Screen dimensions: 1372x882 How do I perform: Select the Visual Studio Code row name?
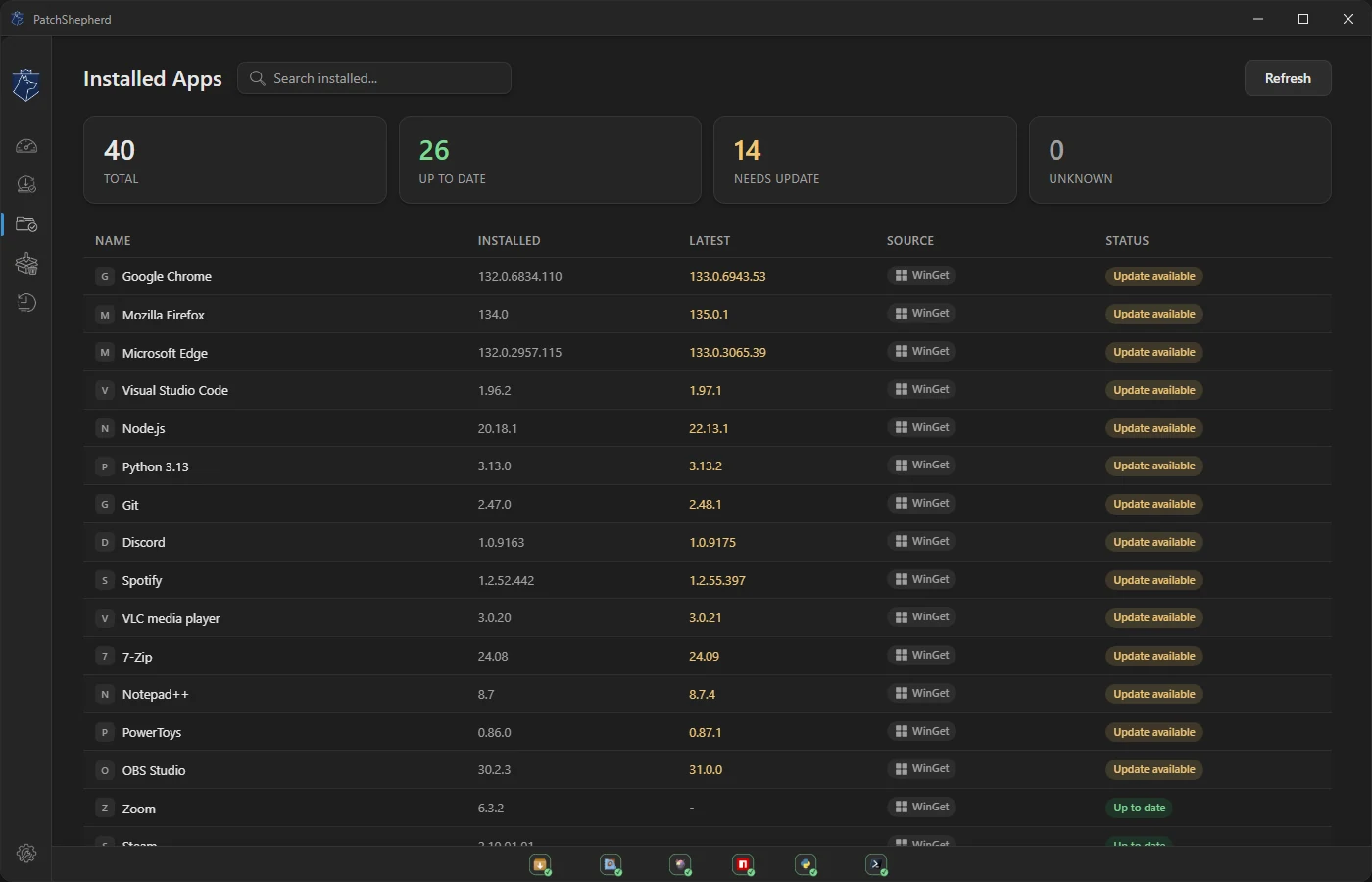click(x=175, y=390)
